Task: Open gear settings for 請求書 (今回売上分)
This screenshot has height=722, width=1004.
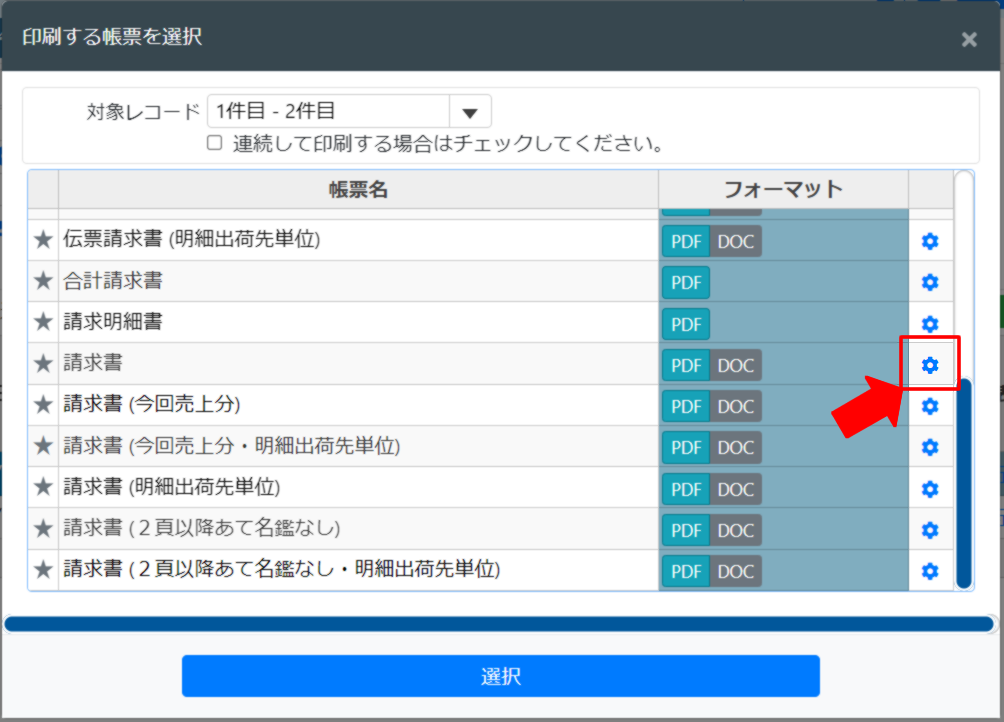Action: pos(930,406)
